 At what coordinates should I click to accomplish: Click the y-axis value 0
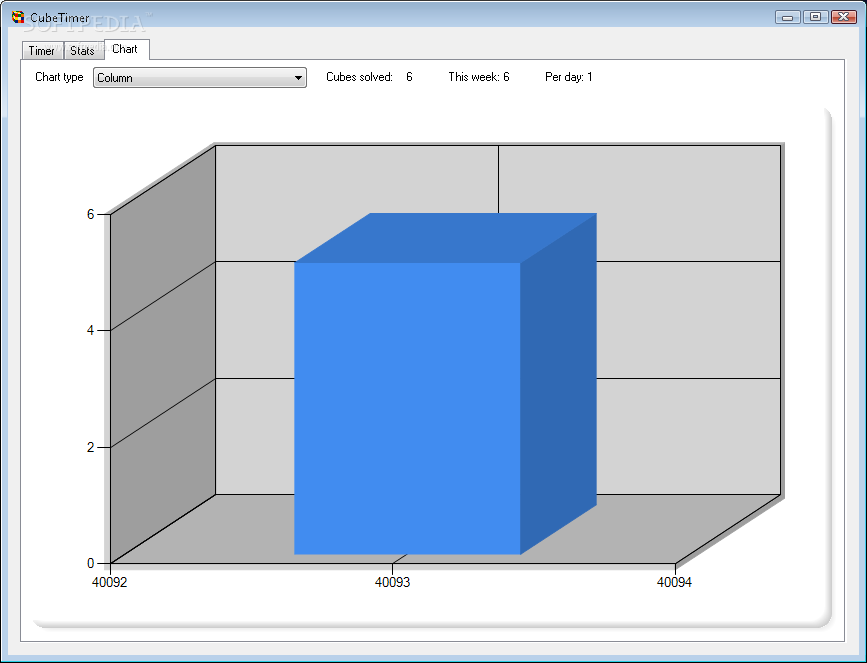tap(91, 563)
